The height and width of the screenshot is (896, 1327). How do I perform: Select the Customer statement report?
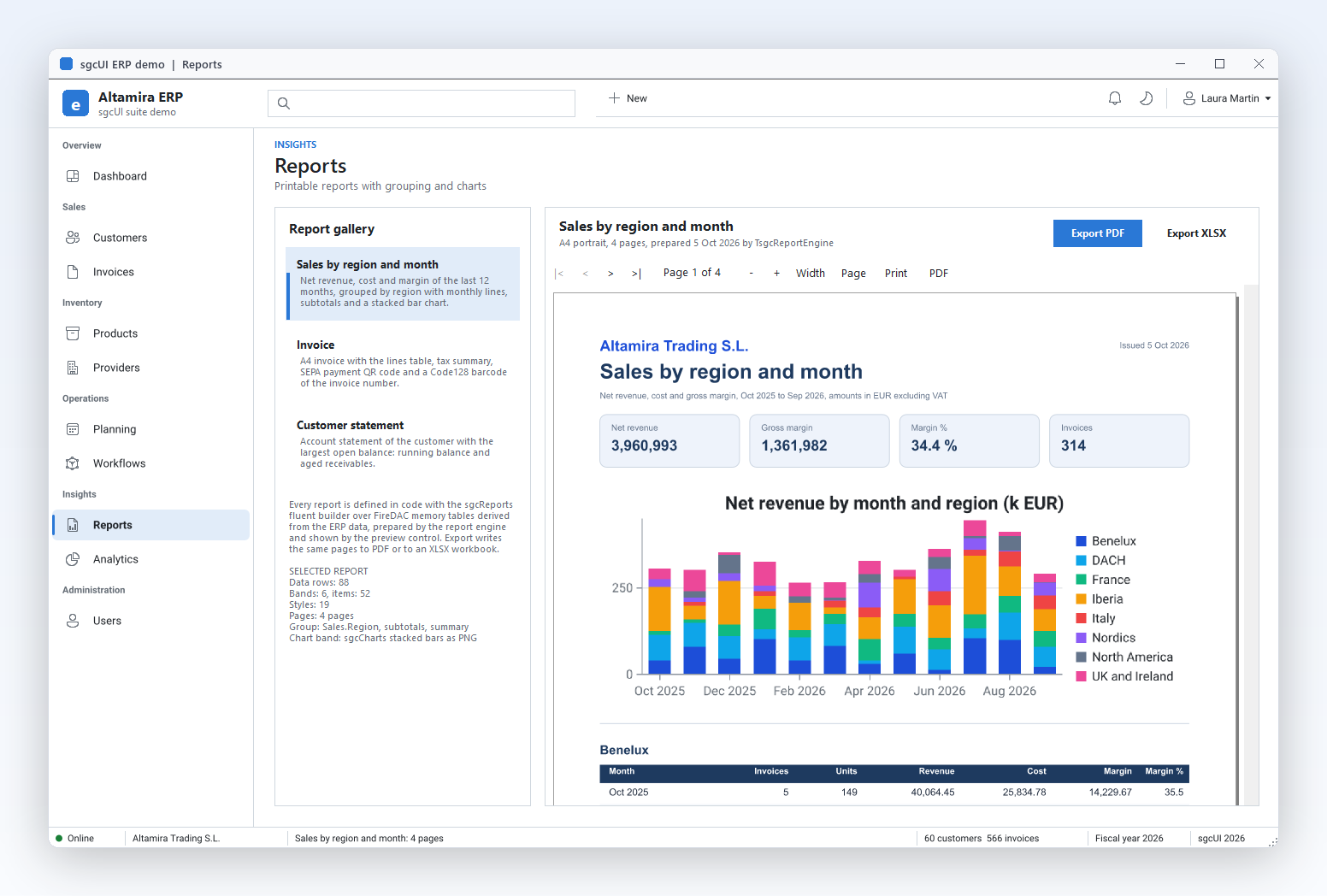click(403, 445)
